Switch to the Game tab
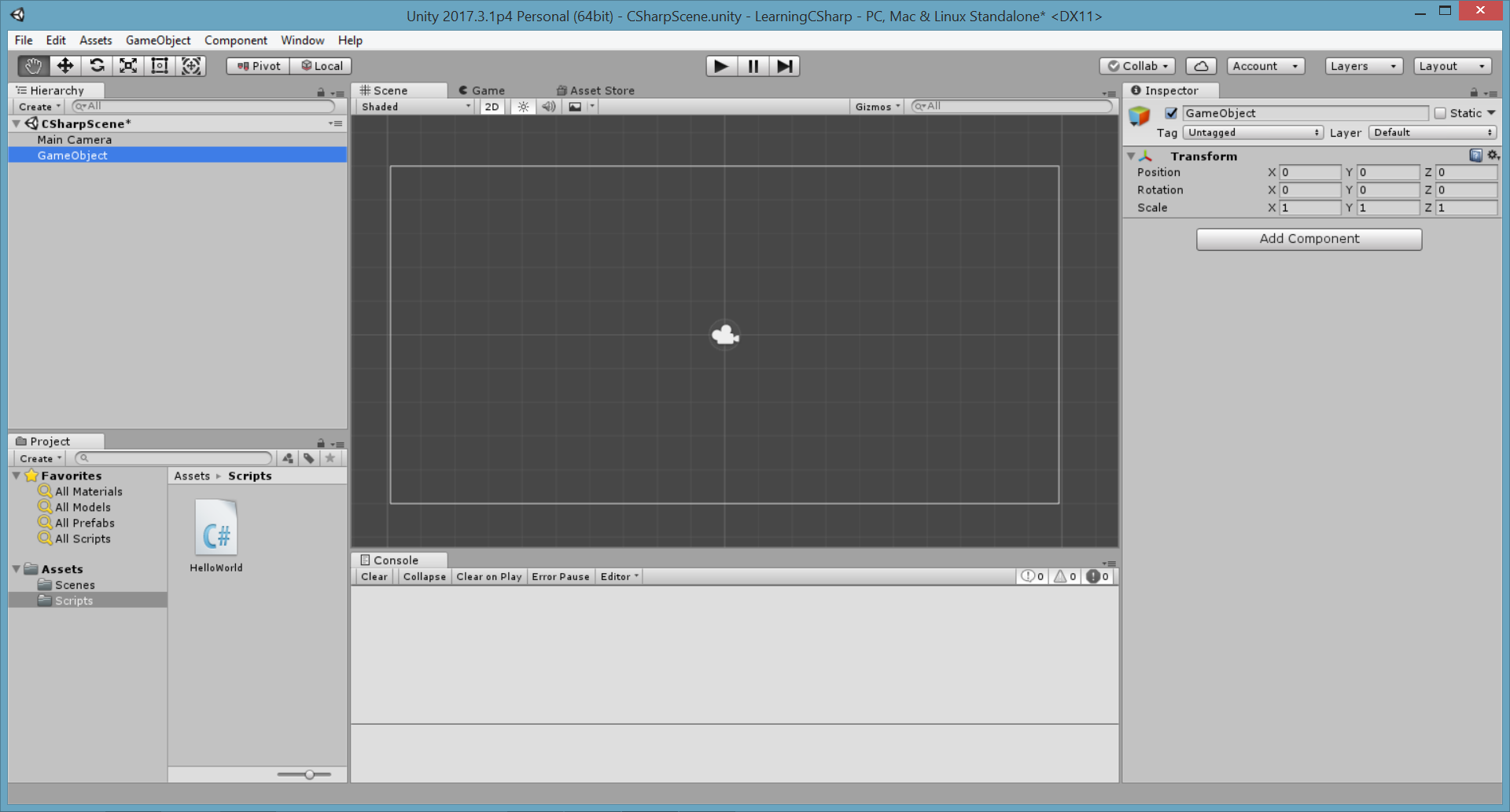The width and height of the screenshot is (1510, 812). [x=481, y=90]
